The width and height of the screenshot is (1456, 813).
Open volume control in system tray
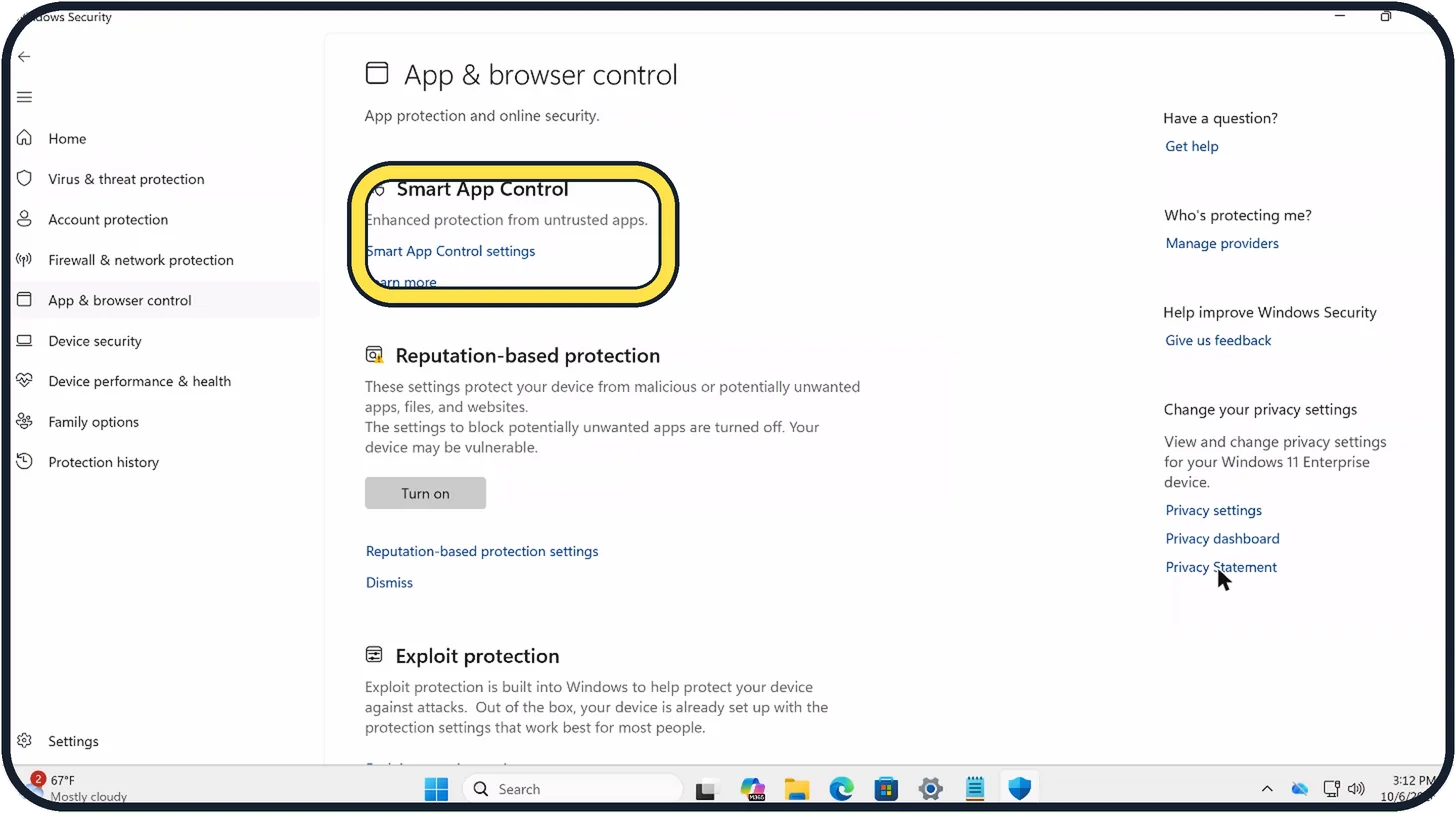tap(1357, 789)
